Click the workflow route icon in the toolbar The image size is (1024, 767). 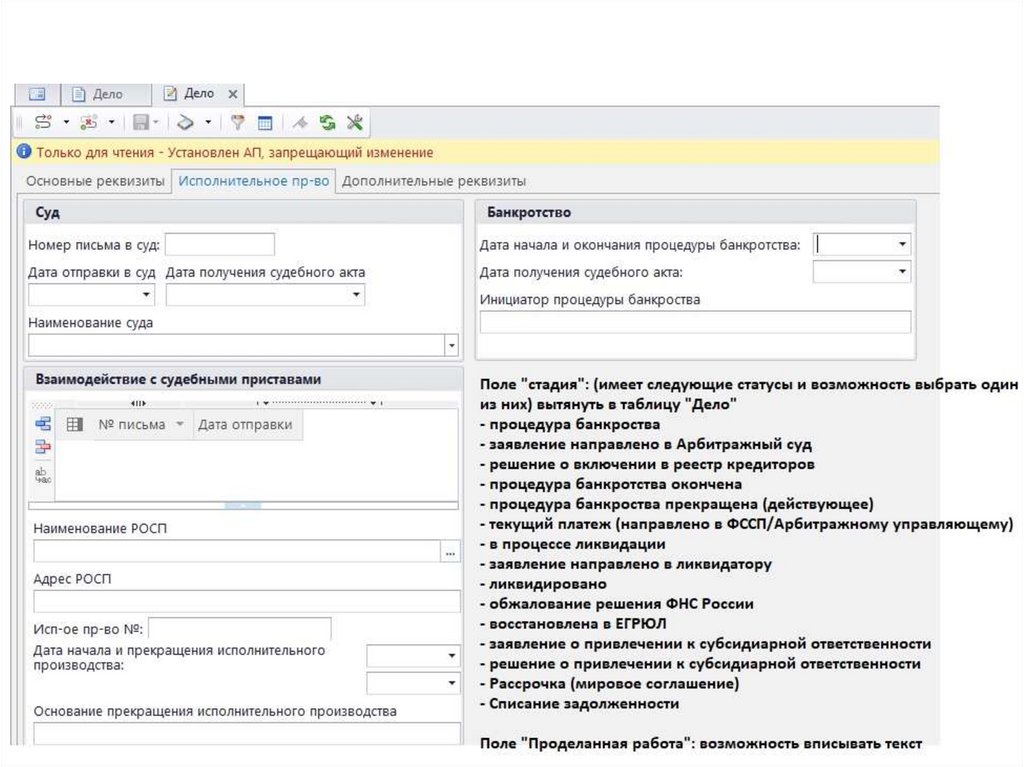[x=43, y=122]
